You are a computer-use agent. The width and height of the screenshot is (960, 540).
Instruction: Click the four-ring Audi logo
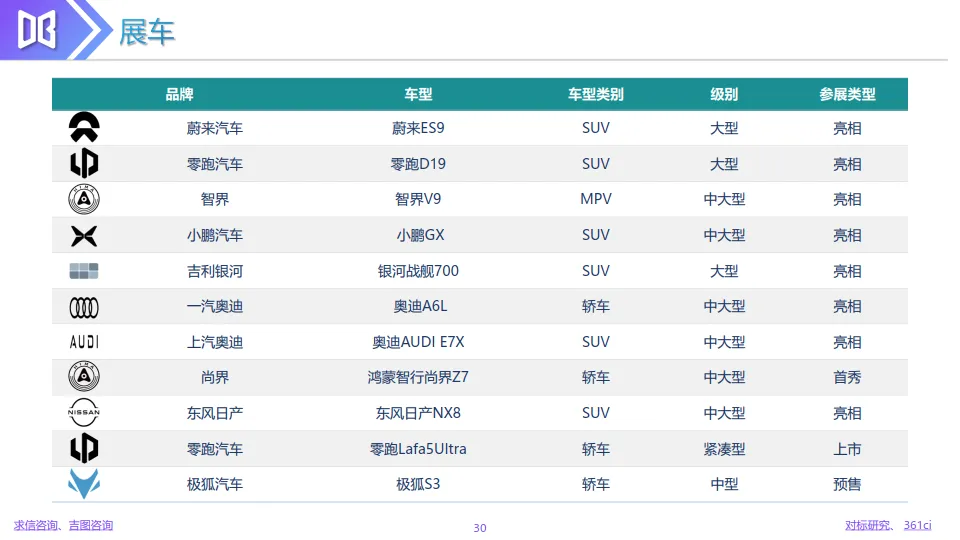click(84, 307)
